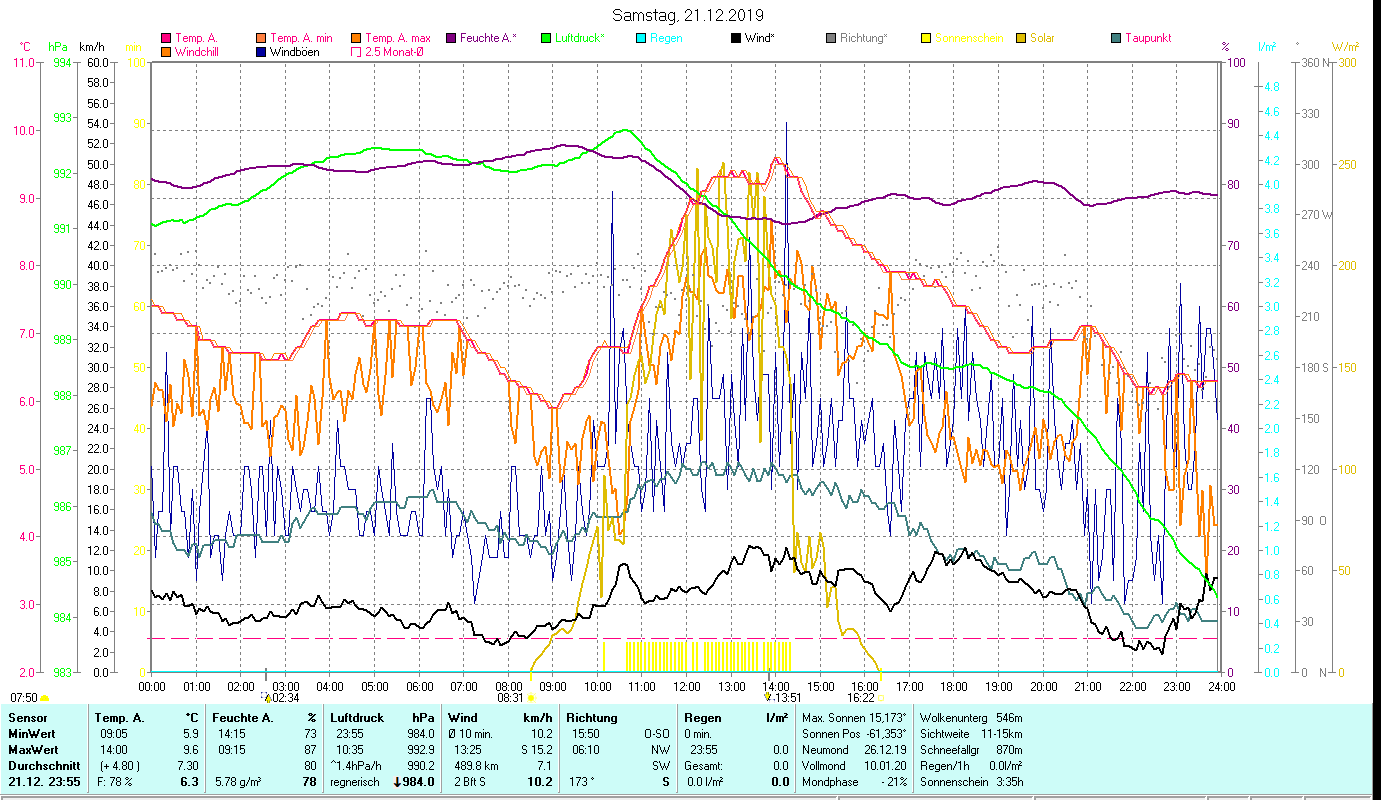1381x800 pixels.
Task: Click the purple Feuchte A. legend square
Action: pos(451,39)
